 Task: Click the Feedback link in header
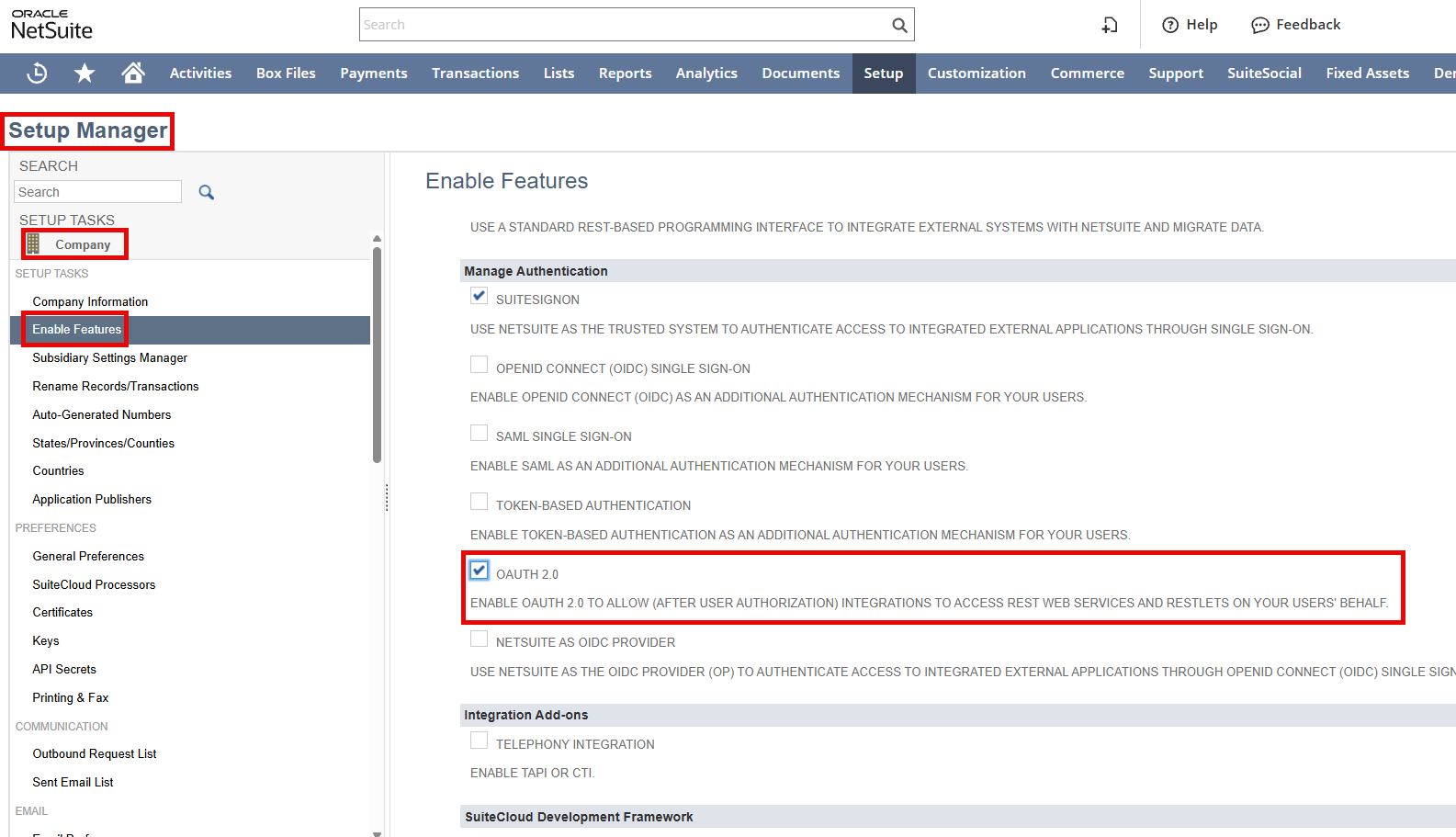tap(1308, 25)
